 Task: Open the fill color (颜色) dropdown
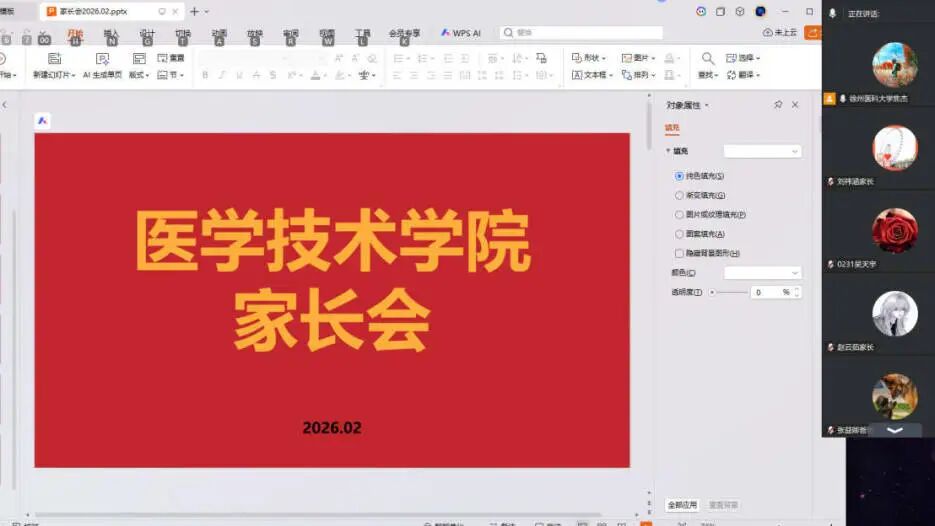[762, 273]
